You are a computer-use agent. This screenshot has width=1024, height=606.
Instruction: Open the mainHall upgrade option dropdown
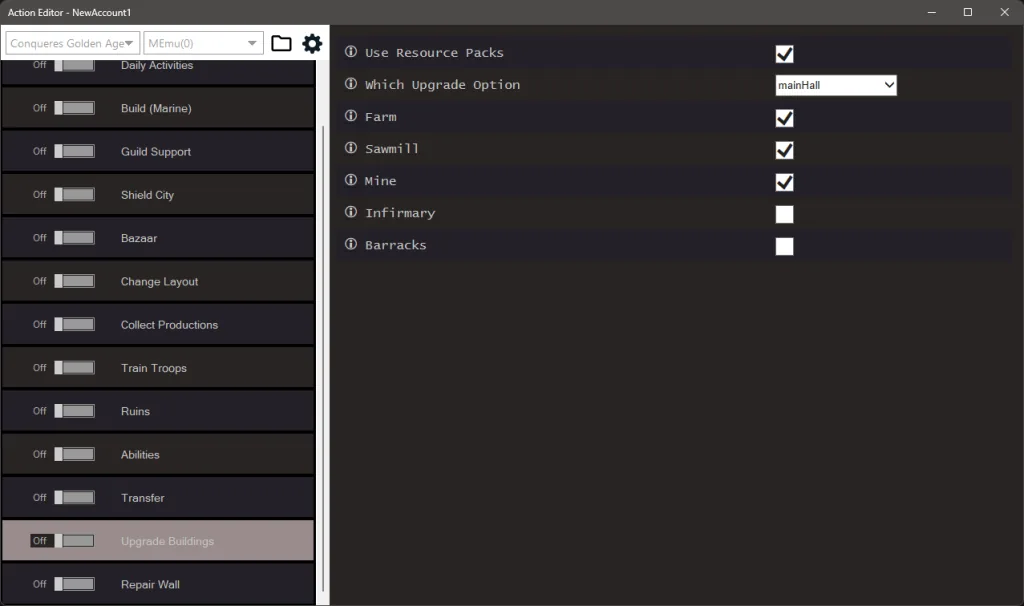(836, 85)
